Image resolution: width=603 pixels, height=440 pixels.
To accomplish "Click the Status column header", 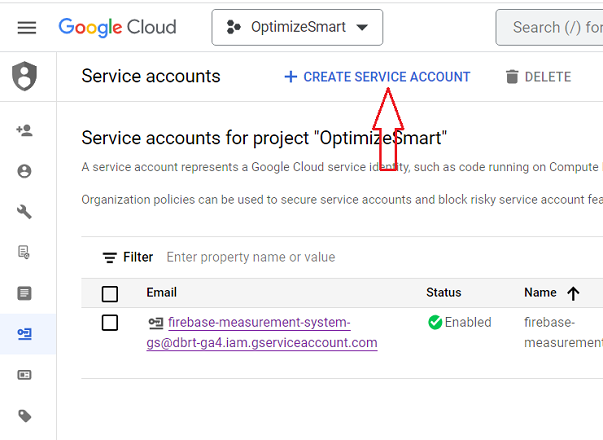I will click(444, 292).
